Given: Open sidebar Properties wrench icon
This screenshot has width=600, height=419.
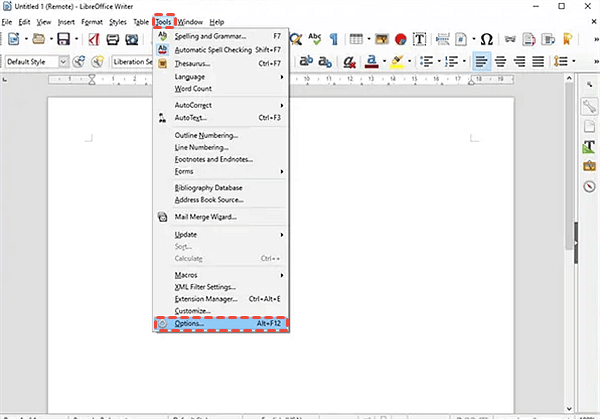Looking at the screenshot, I should [589, 106].
